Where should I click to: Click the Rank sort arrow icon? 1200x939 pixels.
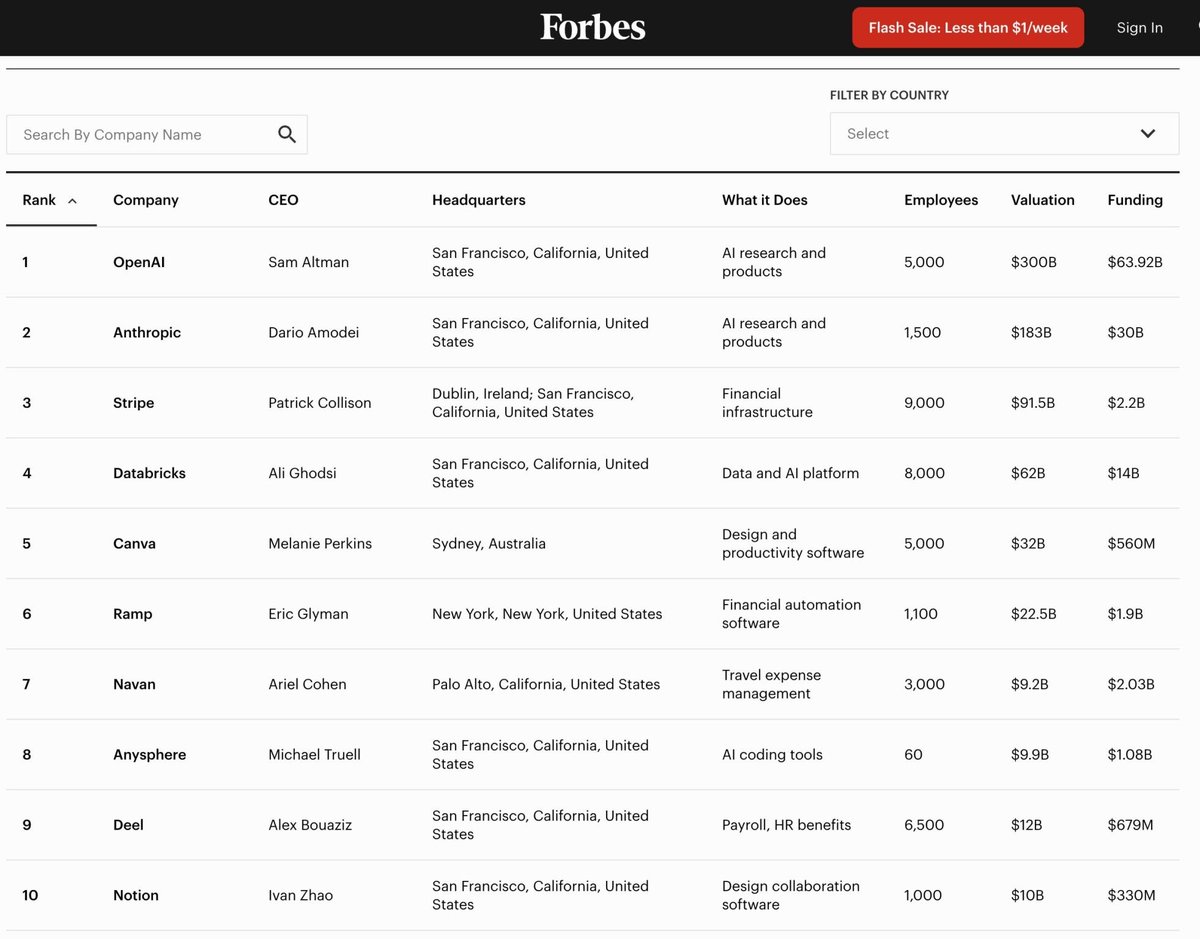pos(72,201)
